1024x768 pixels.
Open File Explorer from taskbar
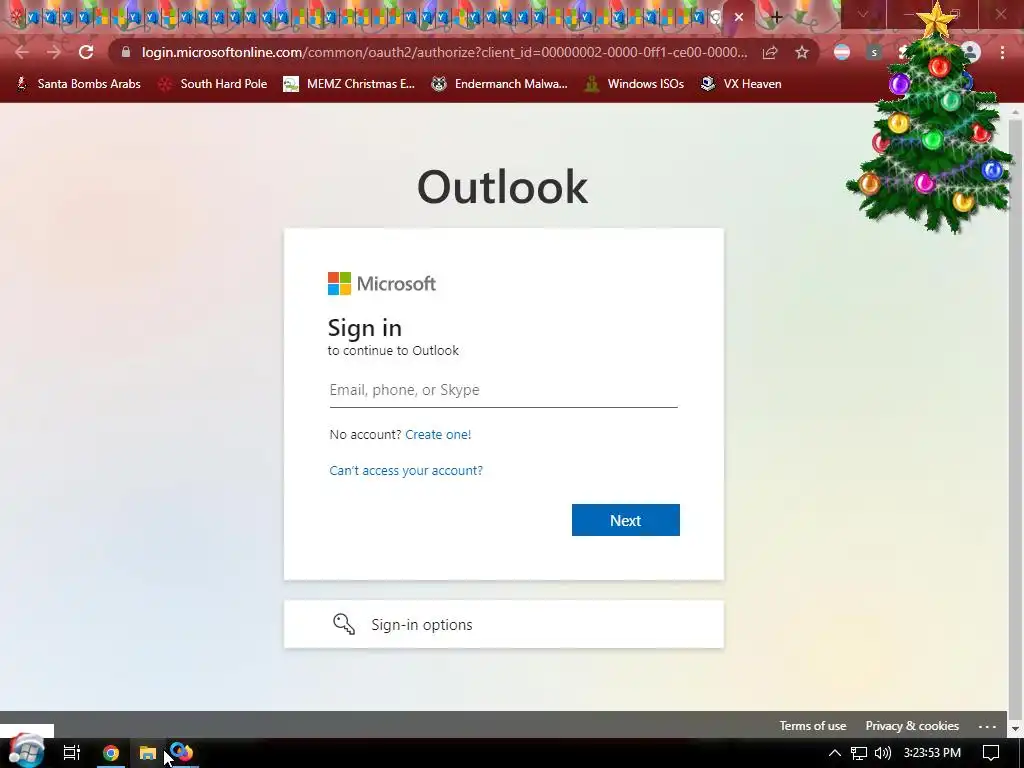point(148,753)
